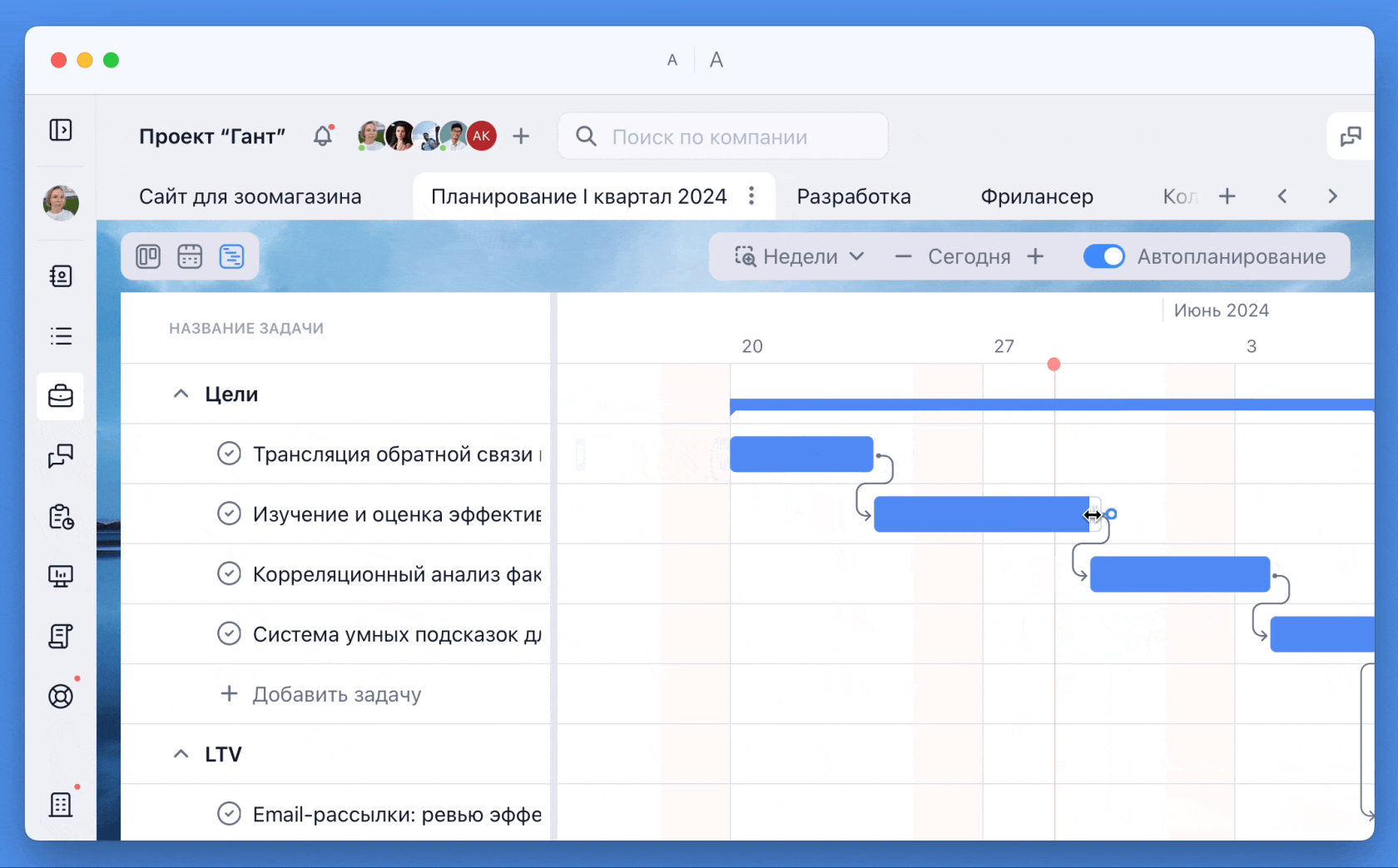Select the Gantt chart view icon

tap(231, 256)
